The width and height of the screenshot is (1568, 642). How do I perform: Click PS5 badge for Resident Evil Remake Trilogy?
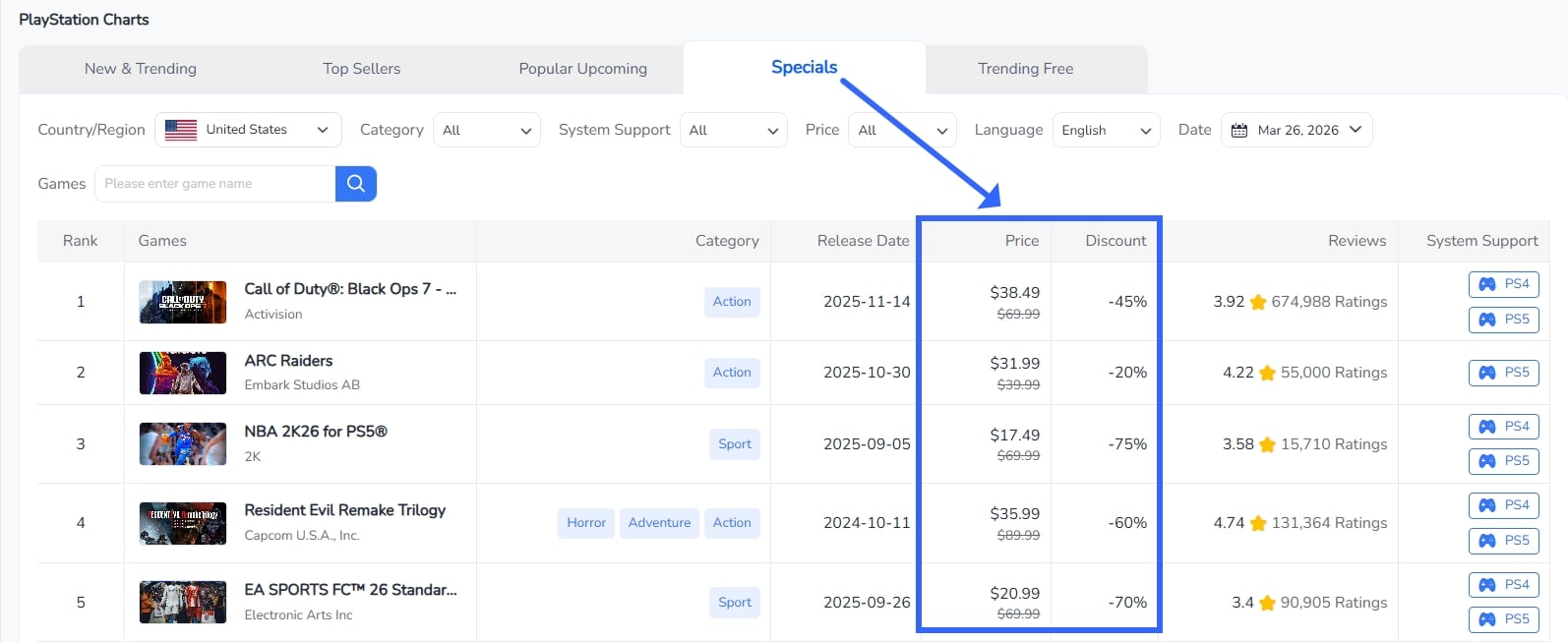pyautogui.click(x=1503, y=541)
